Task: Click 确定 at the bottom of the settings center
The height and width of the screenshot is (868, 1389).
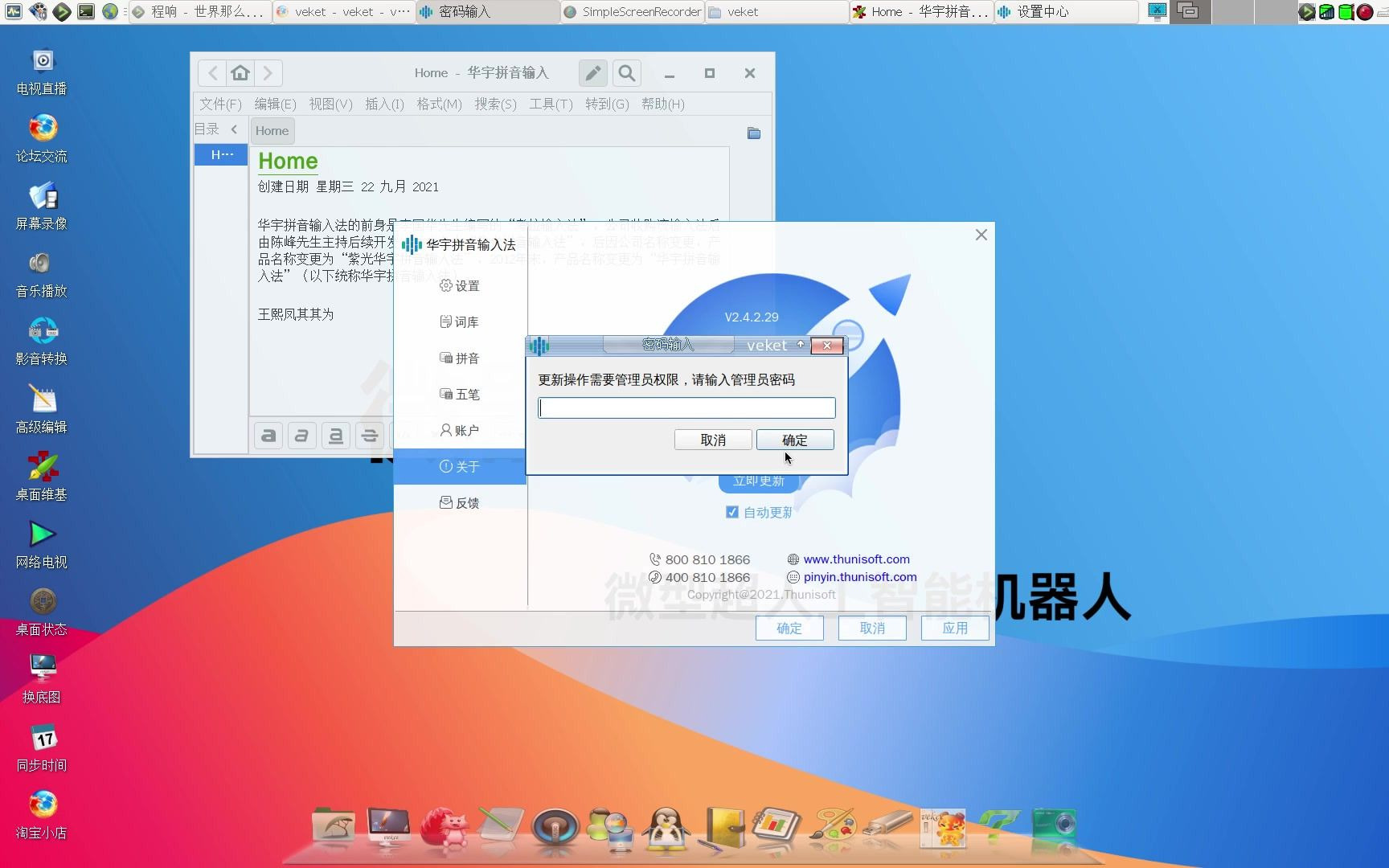Action: tap(789, 628)
